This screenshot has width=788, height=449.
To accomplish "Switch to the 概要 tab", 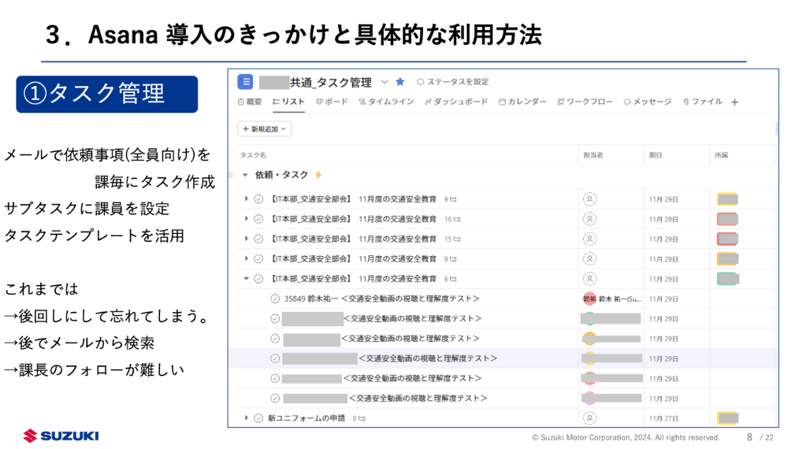I will 250,102.
